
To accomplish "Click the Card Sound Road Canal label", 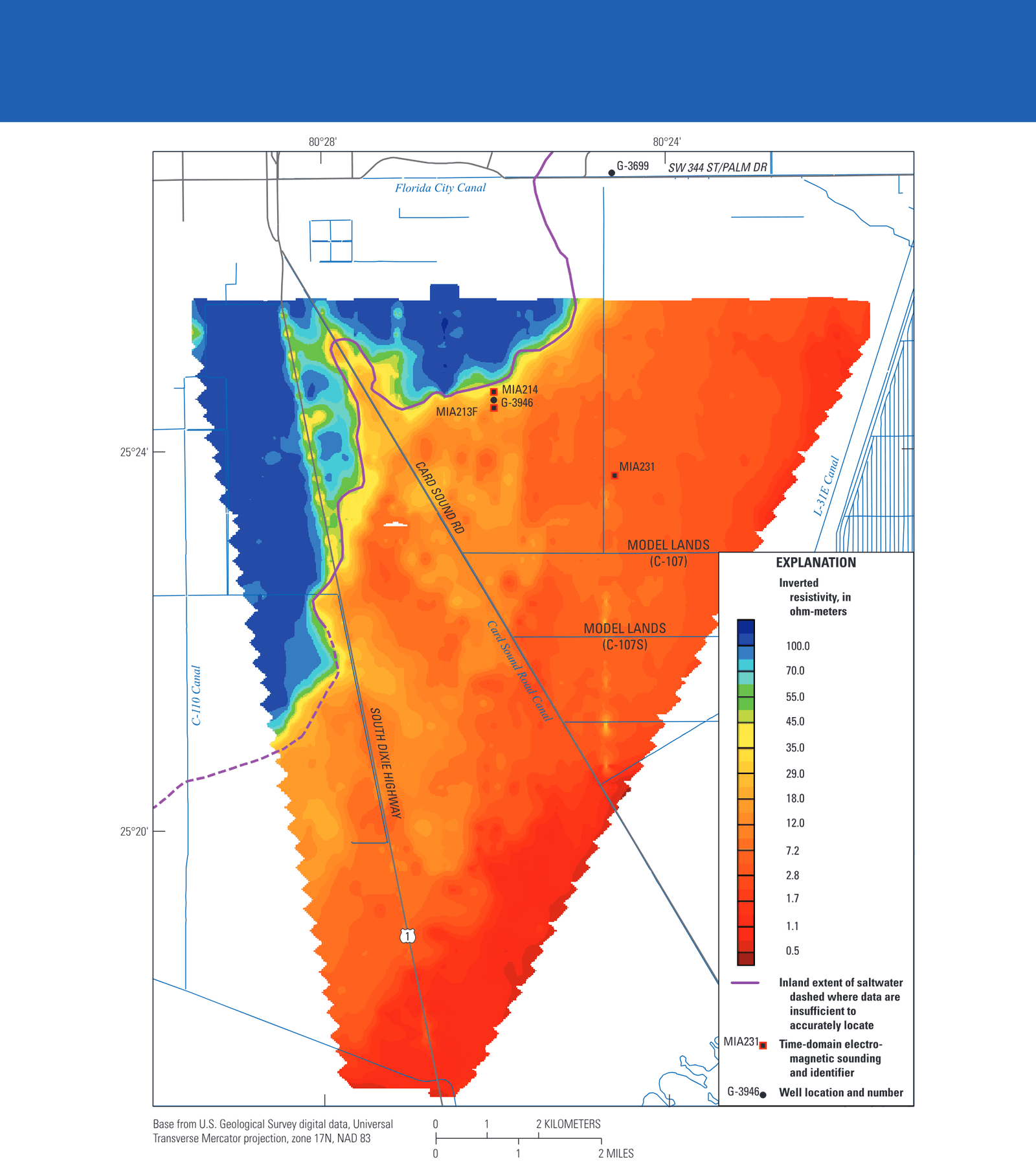I will (x=519, y=671).
